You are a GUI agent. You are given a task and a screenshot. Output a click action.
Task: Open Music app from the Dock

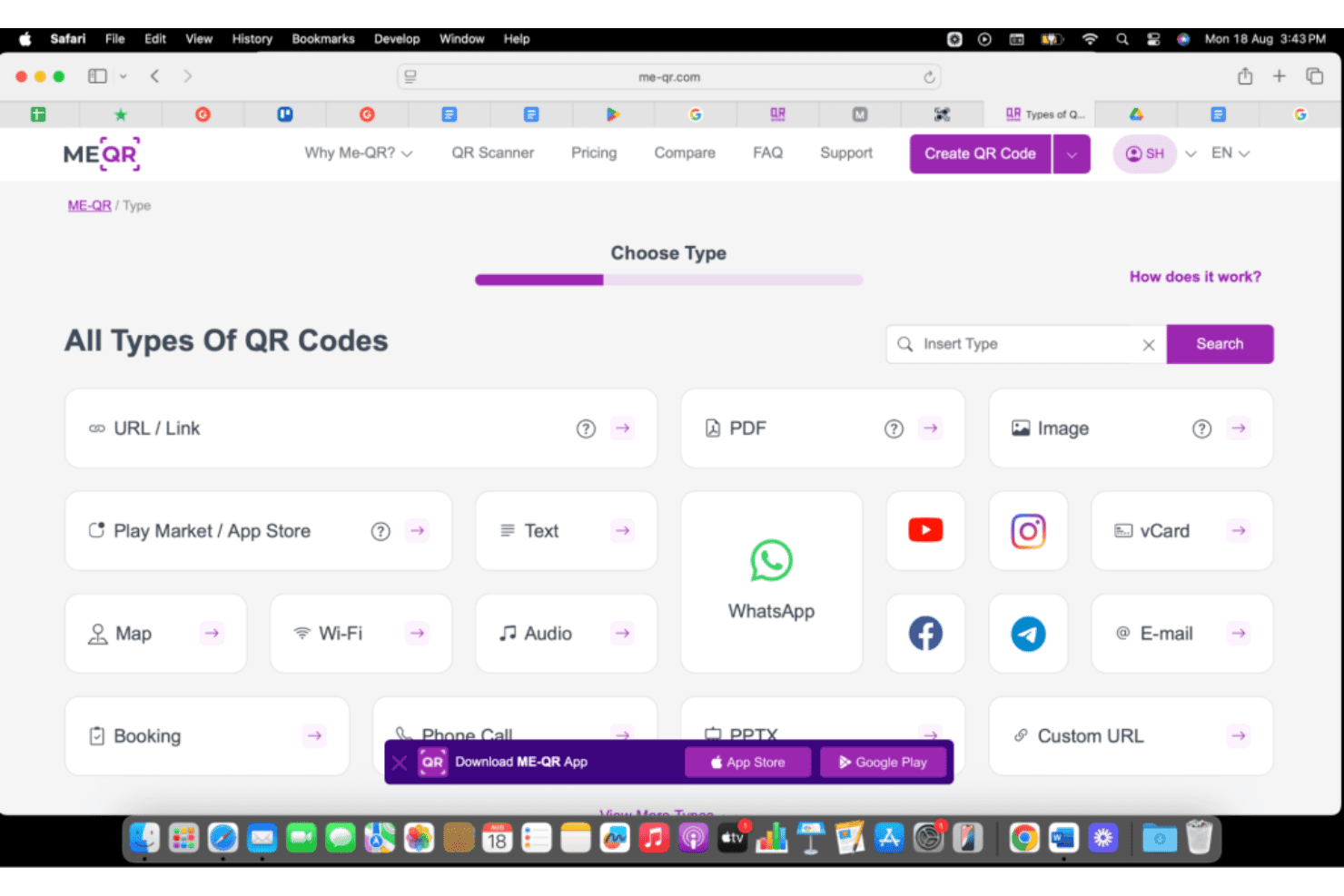pos(654,838)
